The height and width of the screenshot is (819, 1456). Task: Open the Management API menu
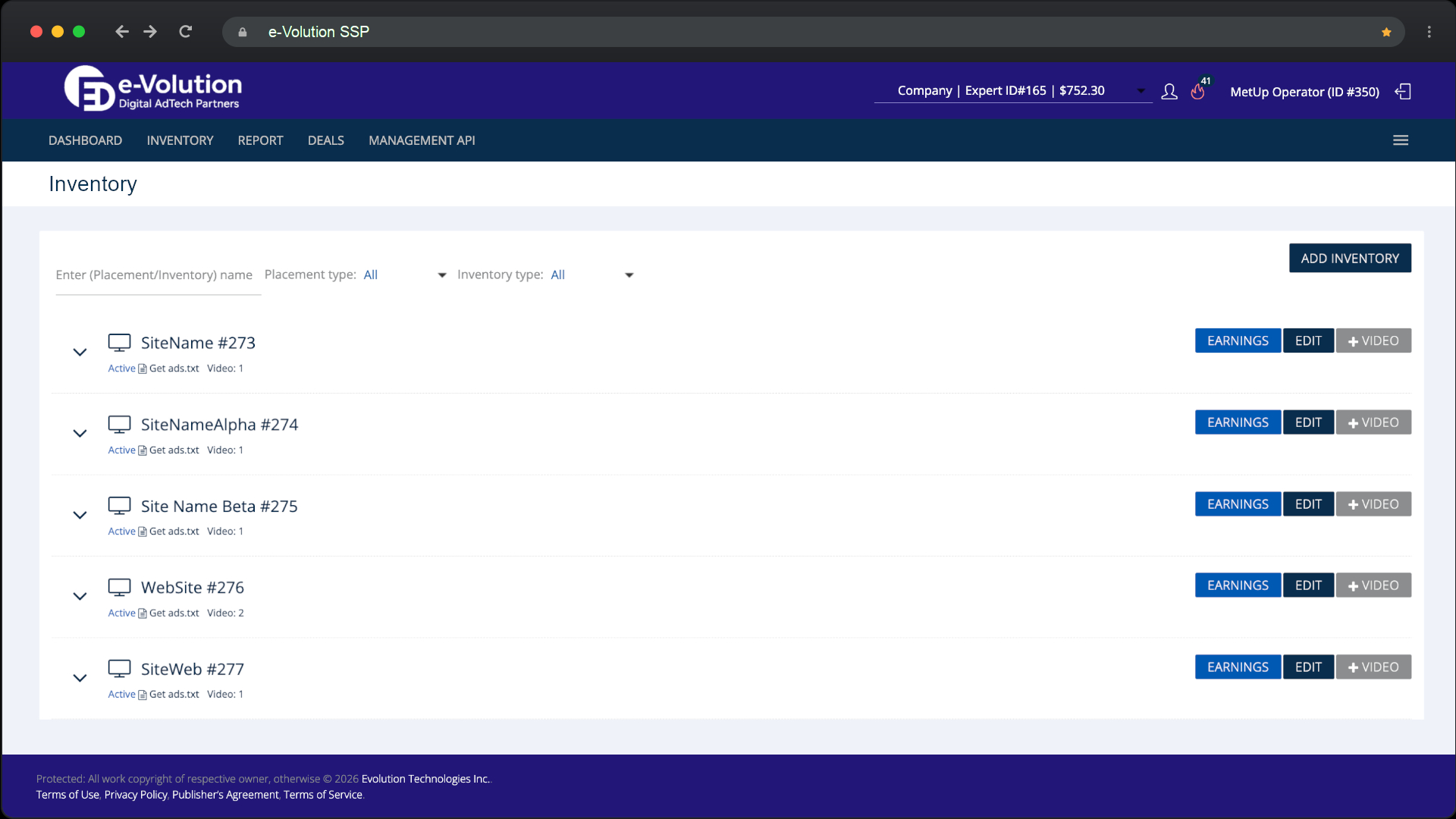(422, 140)
